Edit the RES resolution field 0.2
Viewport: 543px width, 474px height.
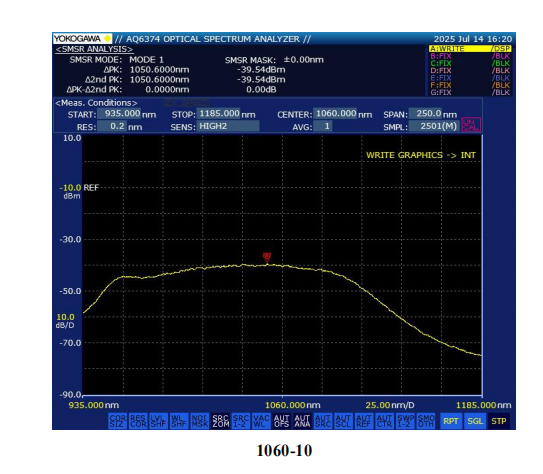click(x=112, y=126)
